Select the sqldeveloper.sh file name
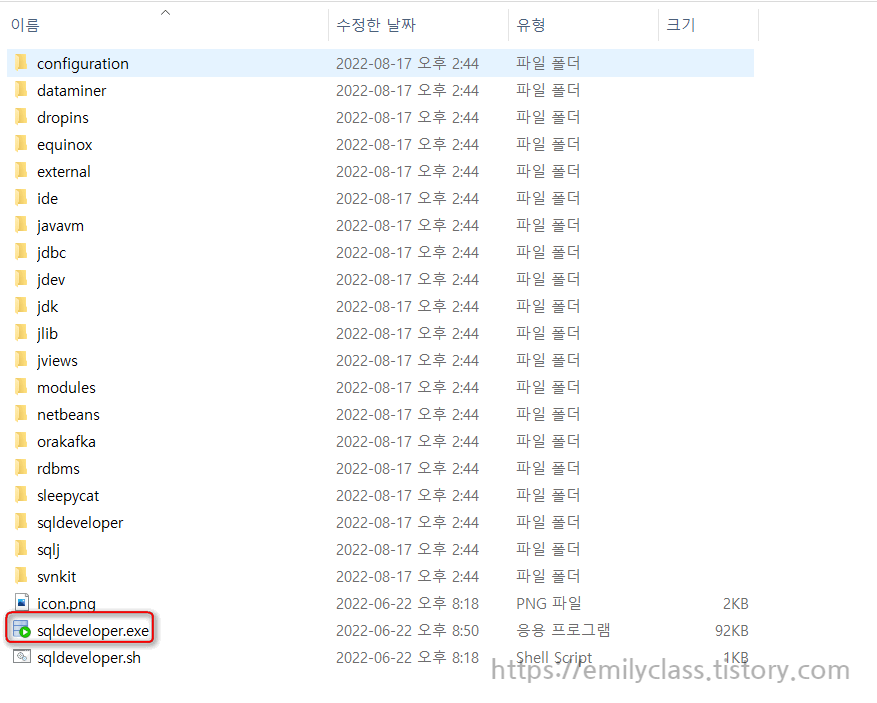This screenshot has width=877, height=703. (89, 658)
